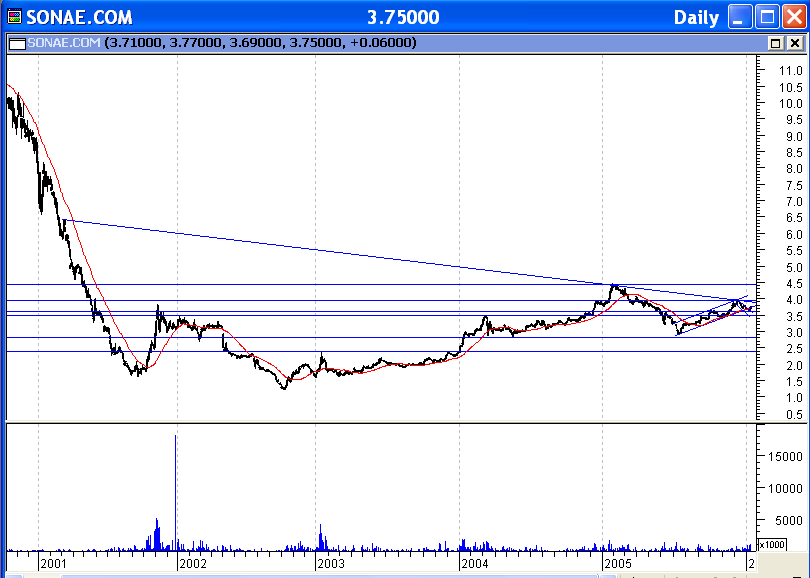810x578 pixels.
Task: Click the 2004 date axis label
Action: (x=475, y=563)
